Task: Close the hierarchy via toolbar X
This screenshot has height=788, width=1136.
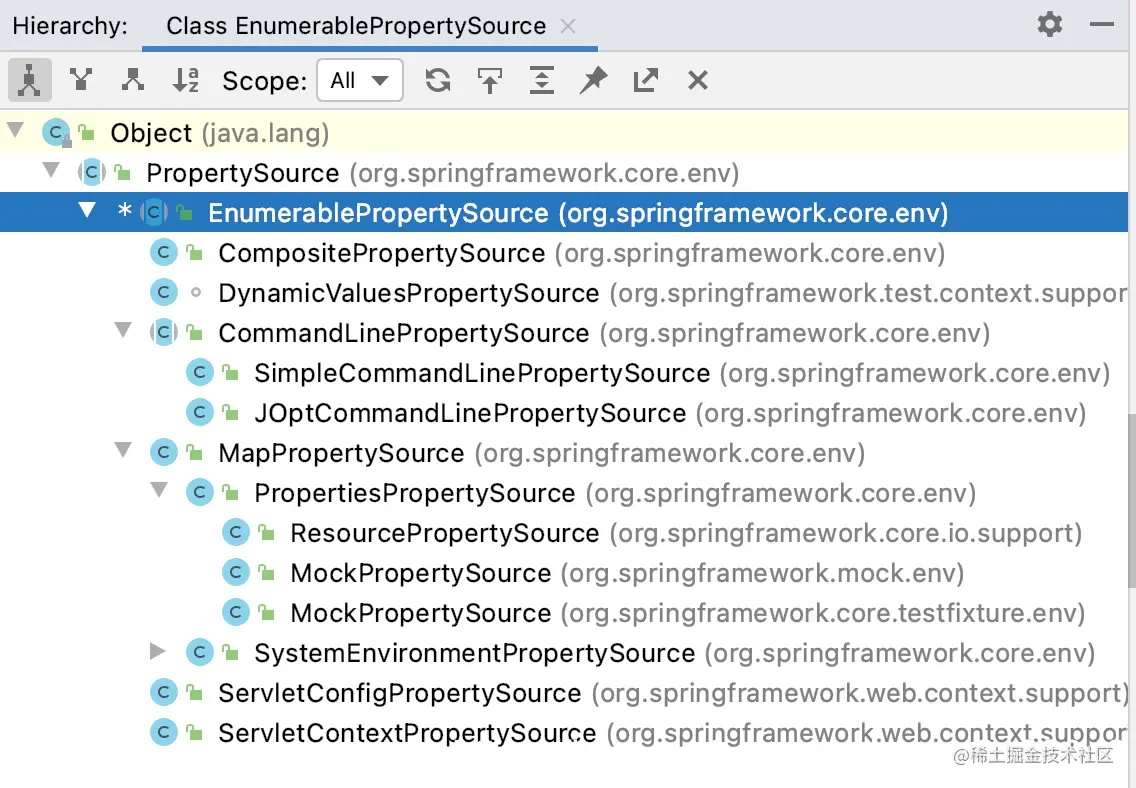Action: tap(698, 80)
